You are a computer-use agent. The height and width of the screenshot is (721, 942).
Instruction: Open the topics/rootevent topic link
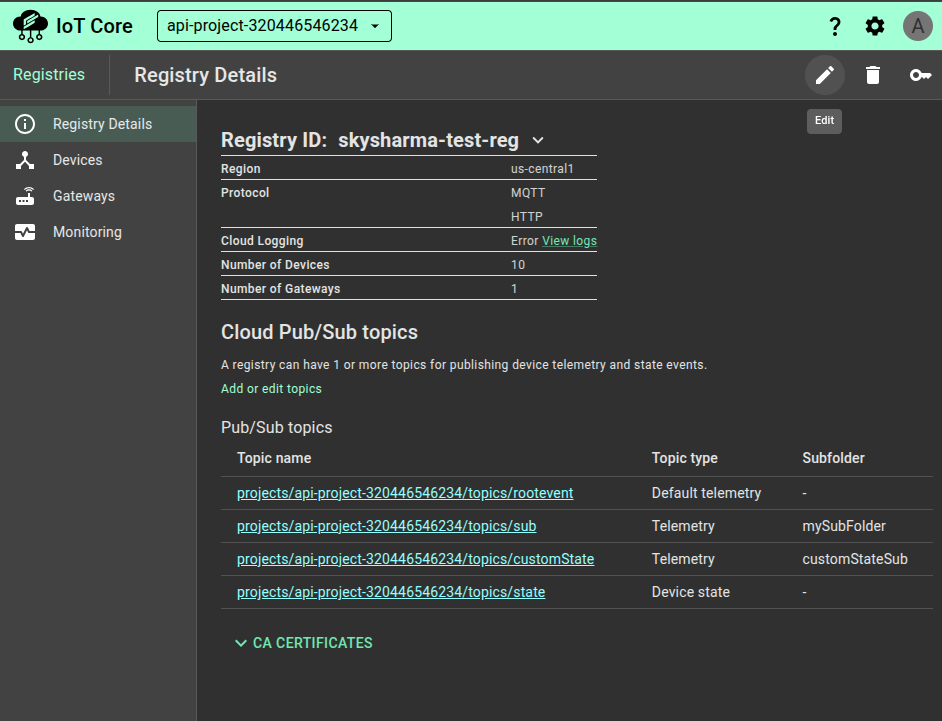(x=405, y=493)
